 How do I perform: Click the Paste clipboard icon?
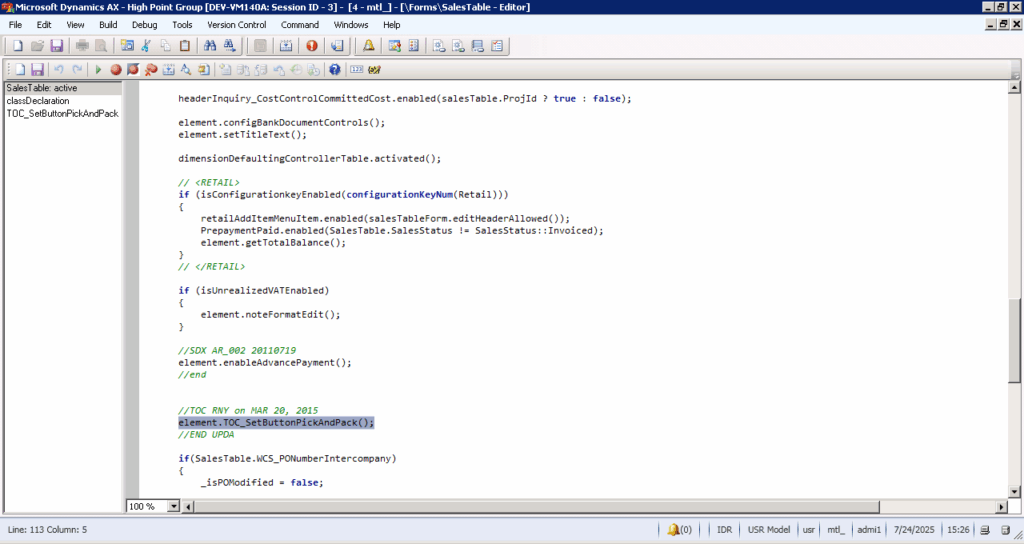click(x=185, y=46)
